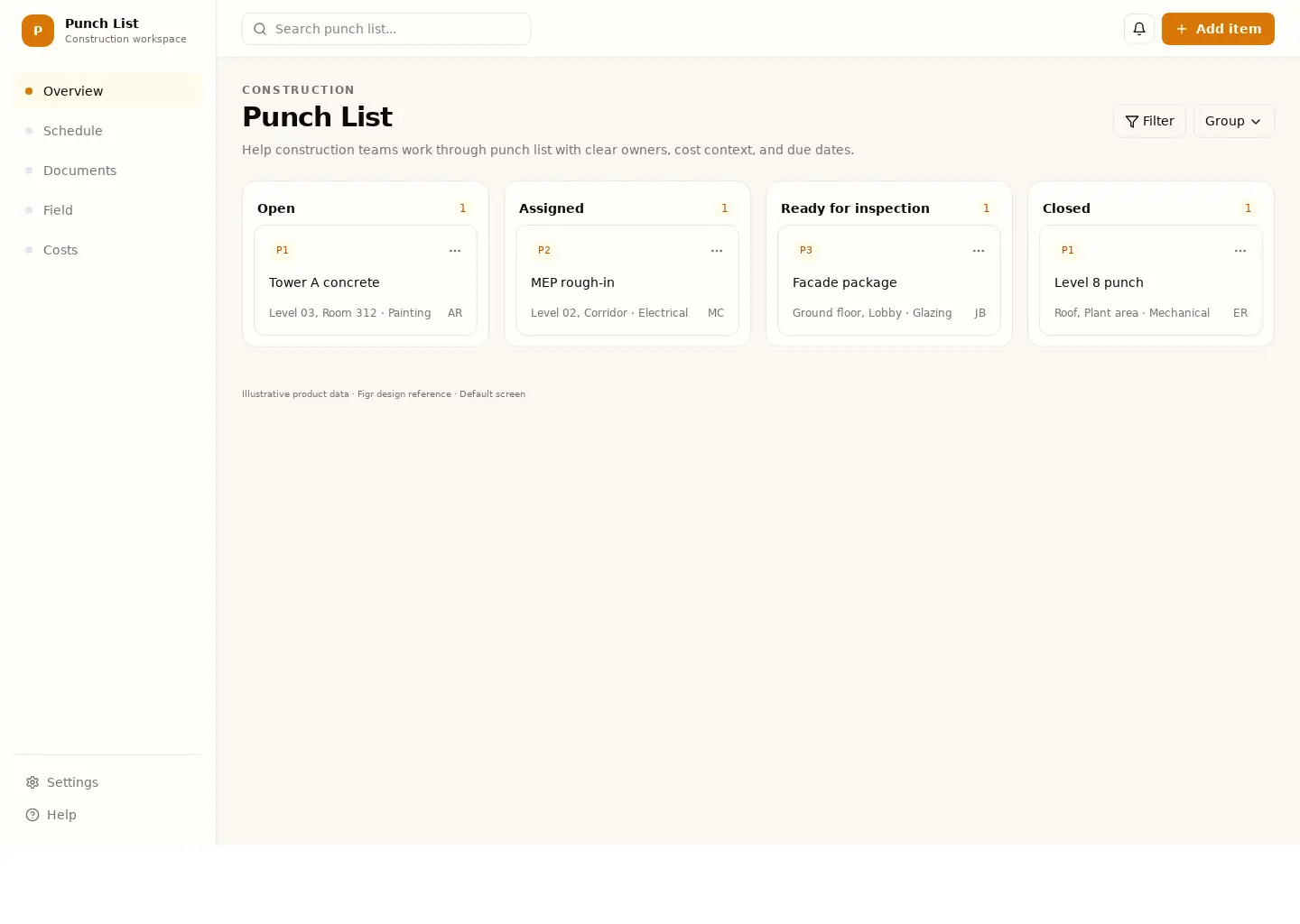Image resolution: width=1300 pixels, height=924 pixels.
Task: Open more options on Level 8 punch card
Action: click(x=1240, y=251)
